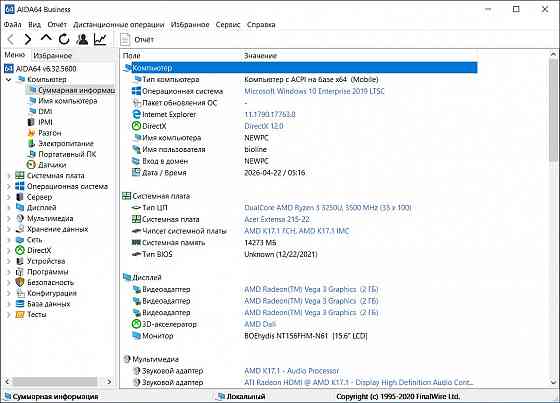560x403 pixels.
Task: Click the Дисплей icon in tree
Action: pyautogui.click(x=20, y=208)
